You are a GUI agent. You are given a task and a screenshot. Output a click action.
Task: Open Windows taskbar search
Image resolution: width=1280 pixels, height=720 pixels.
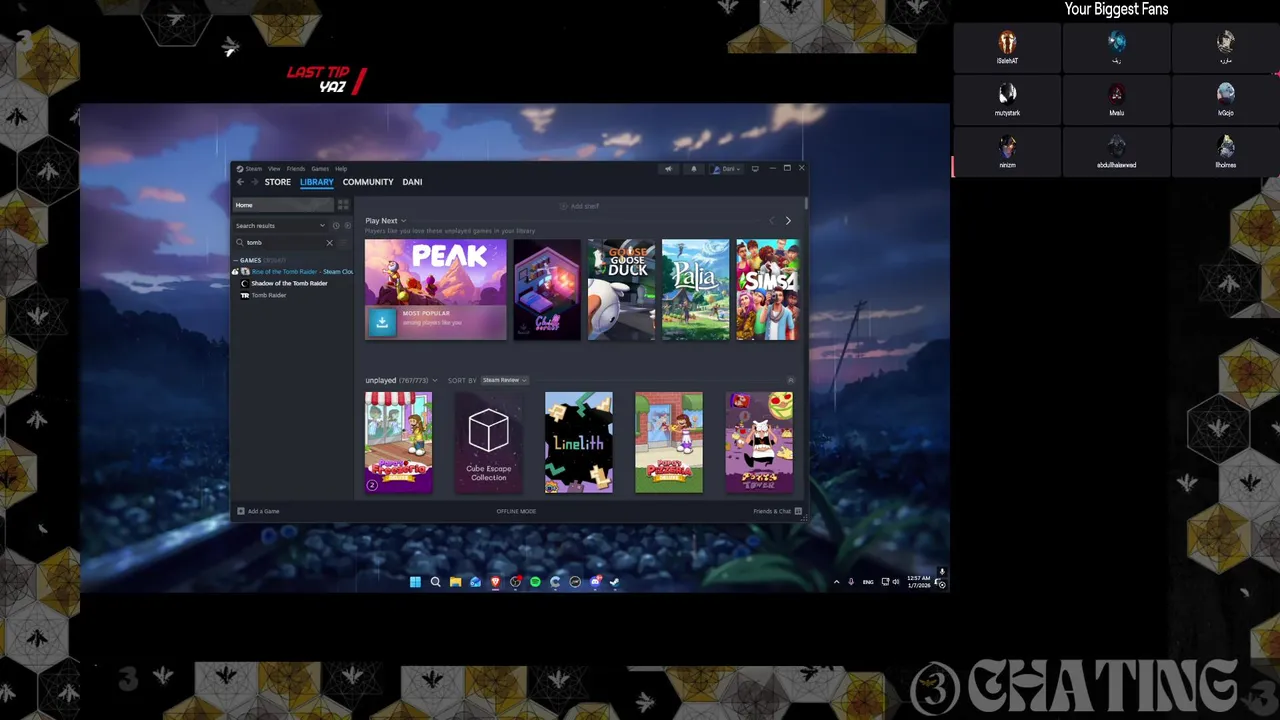(x=435, y=582)
